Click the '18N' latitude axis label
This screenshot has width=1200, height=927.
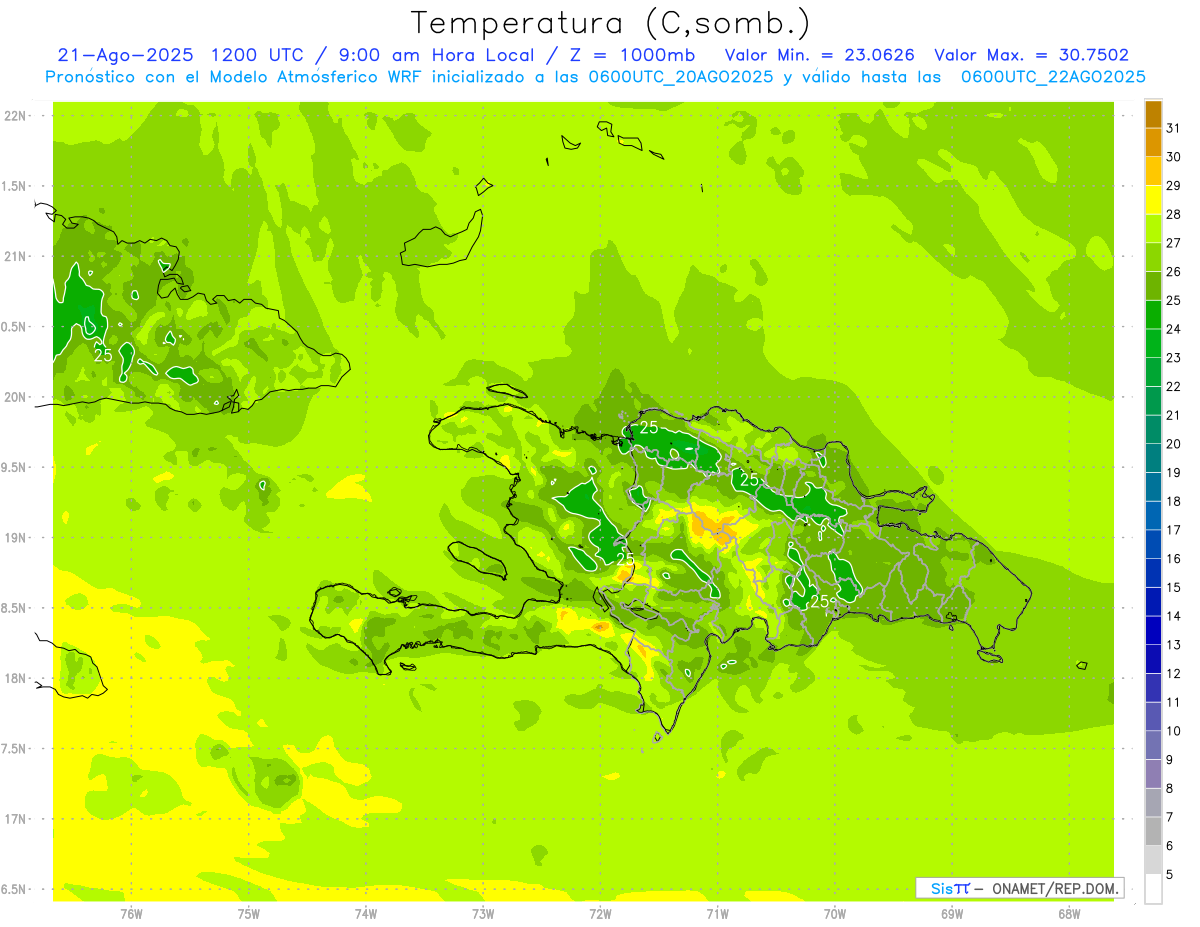(15, 678)
